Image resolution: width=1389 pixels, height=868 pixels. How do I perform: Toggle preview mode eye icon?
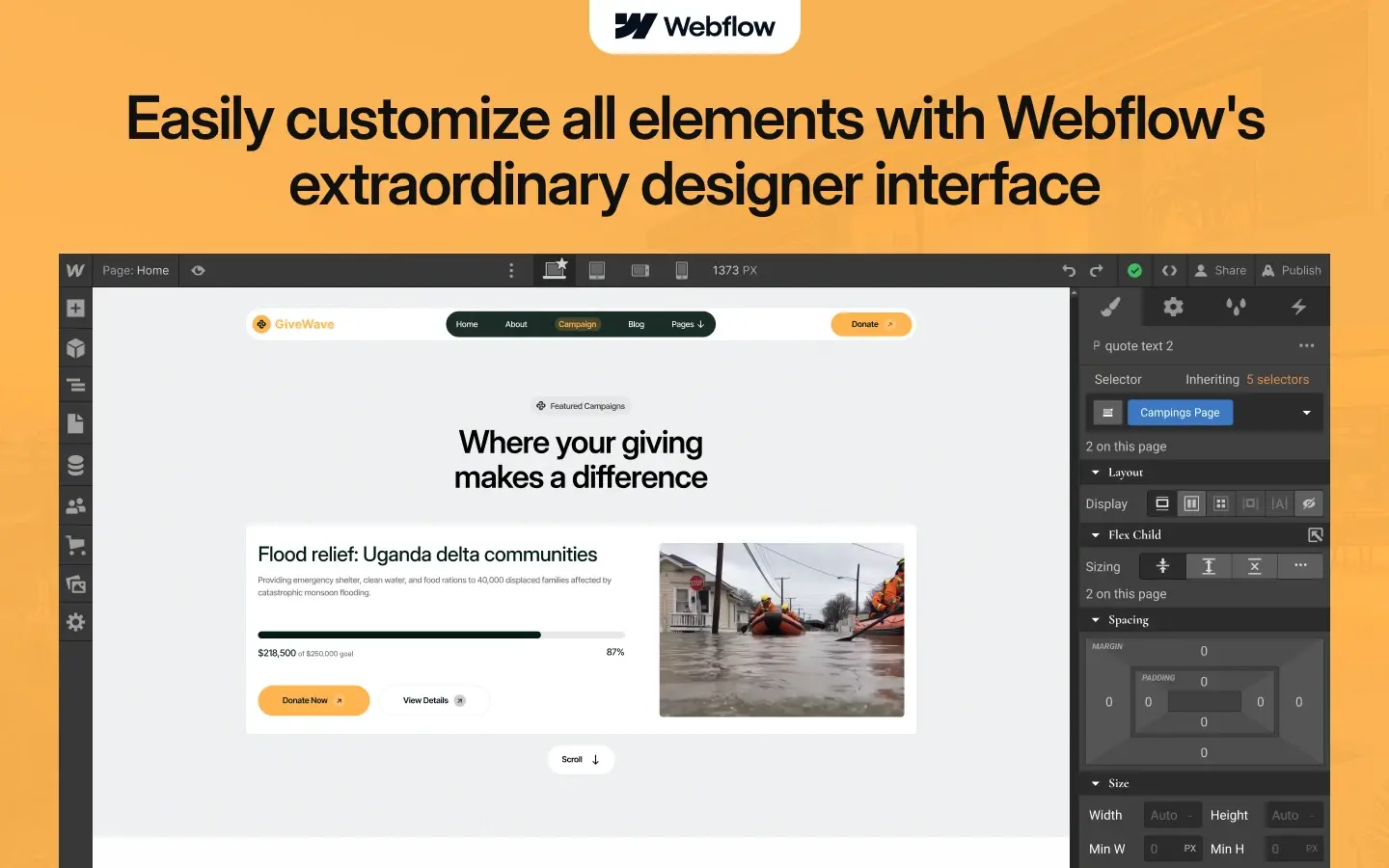[x=198, y=271]
